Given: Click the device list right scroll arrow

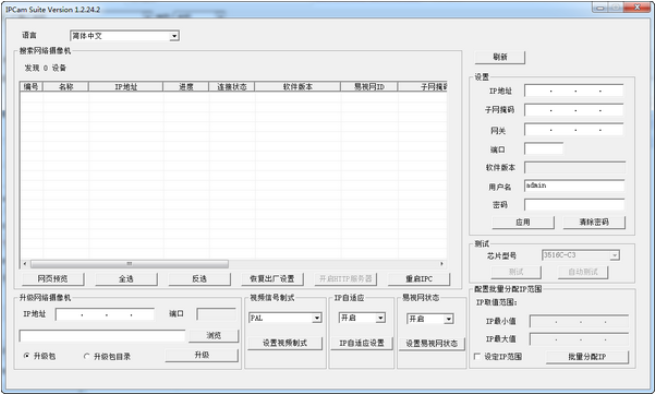Looking at the screenshot, I should tap(442, 264).
